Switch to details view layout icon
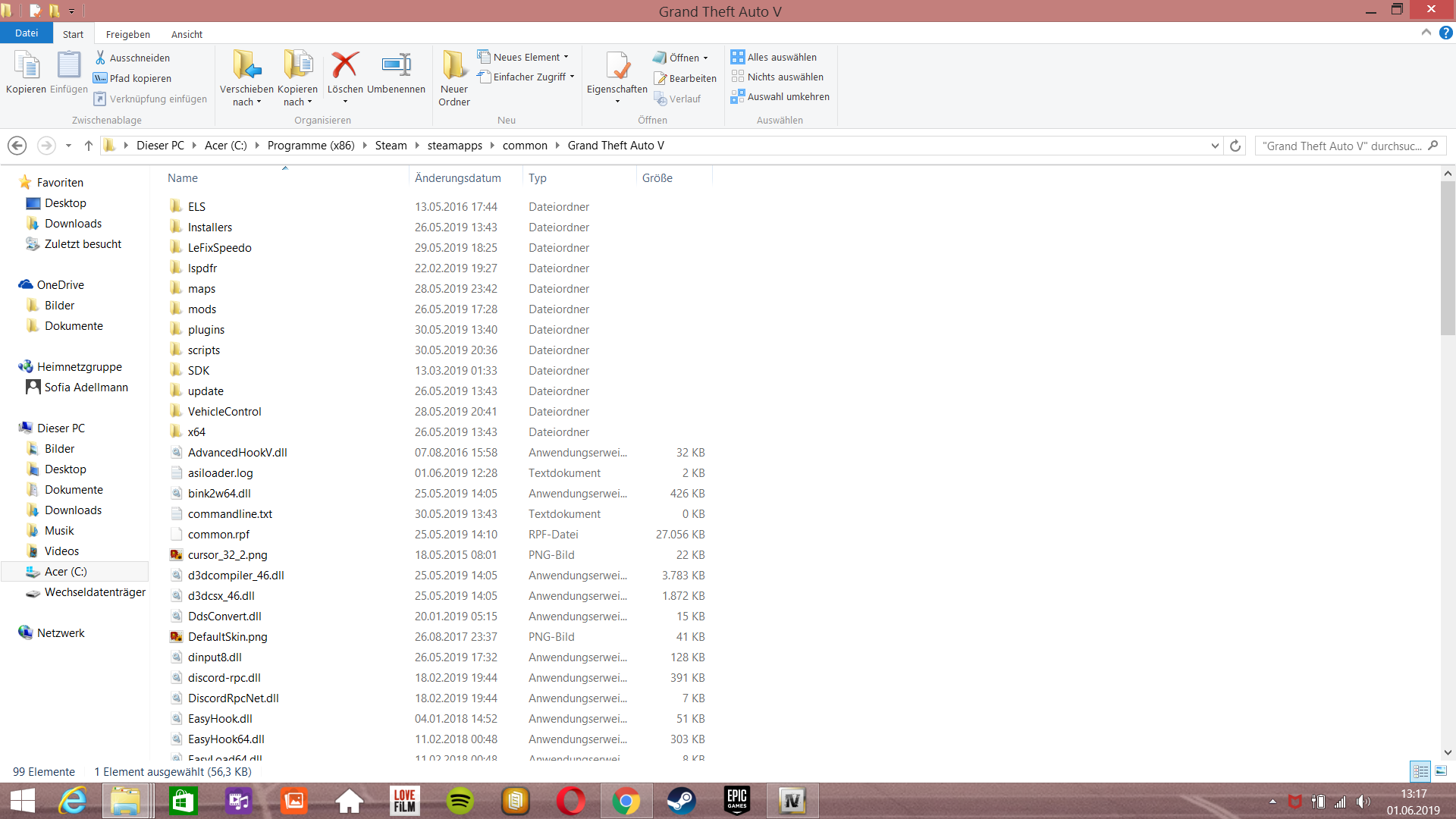This screenshot has height=819, width=1456. [x=1420, y=771]
